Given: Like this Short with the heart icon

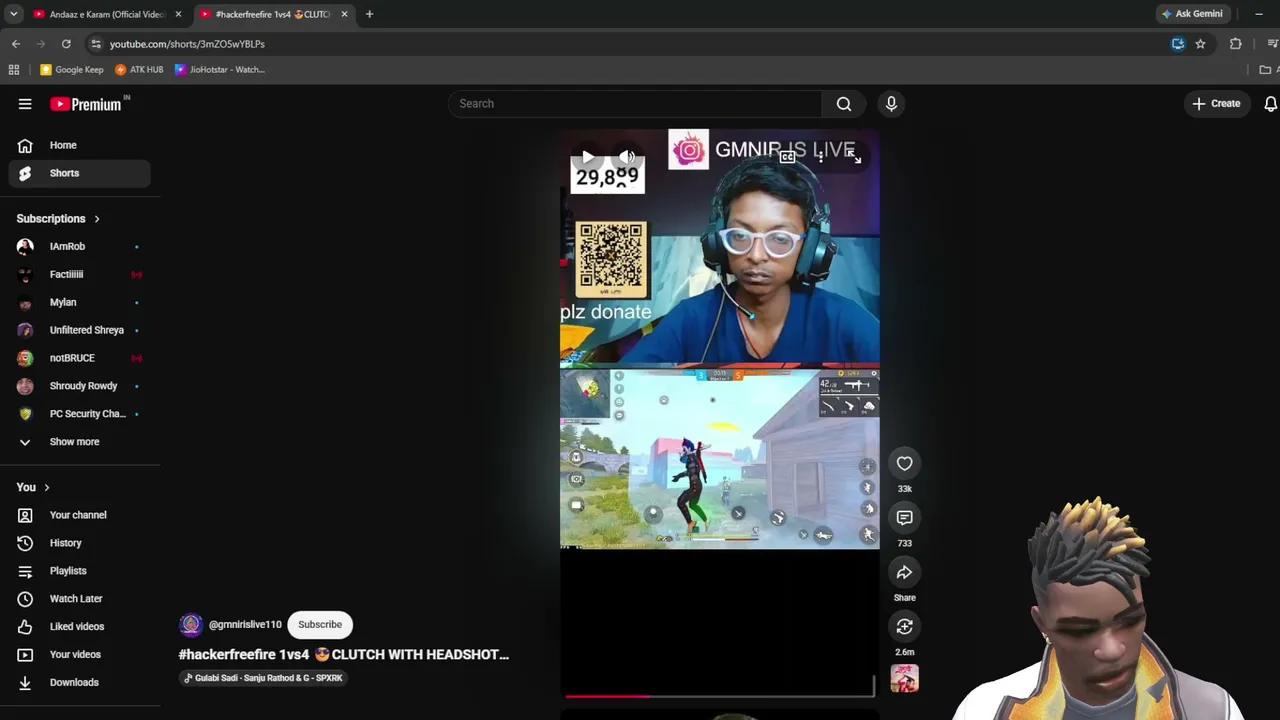Looking at the screenshot, I should [904, 463].
